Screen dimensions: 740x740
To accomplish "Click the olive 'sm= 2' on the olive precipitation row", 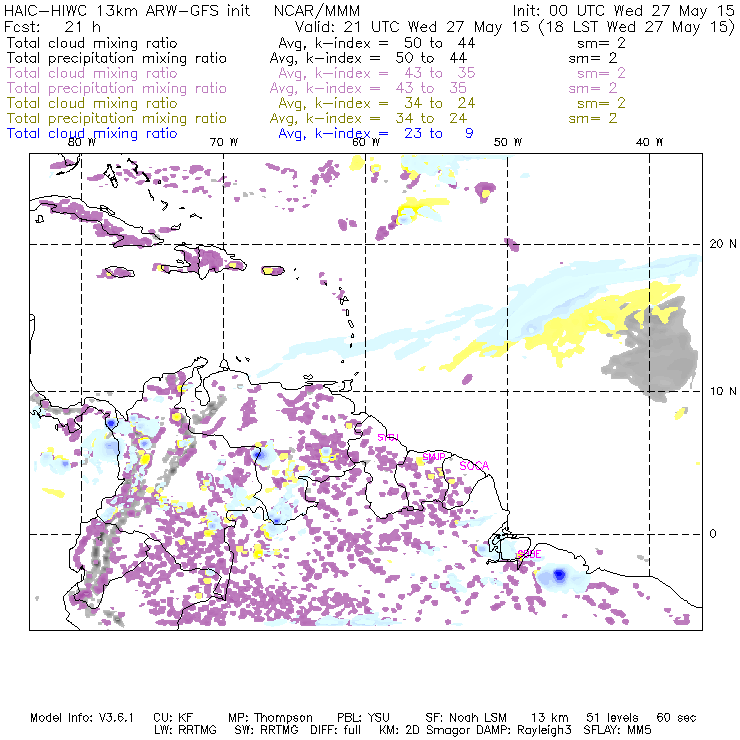I will 593,118.
